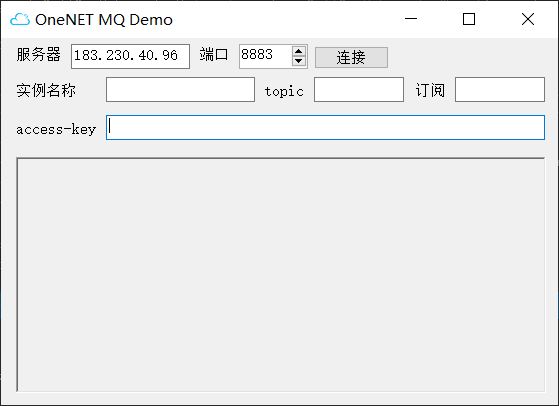Click the OneNET MQ Demo title text
This screenshot has width=559, height=406.
tap(104, 20)
